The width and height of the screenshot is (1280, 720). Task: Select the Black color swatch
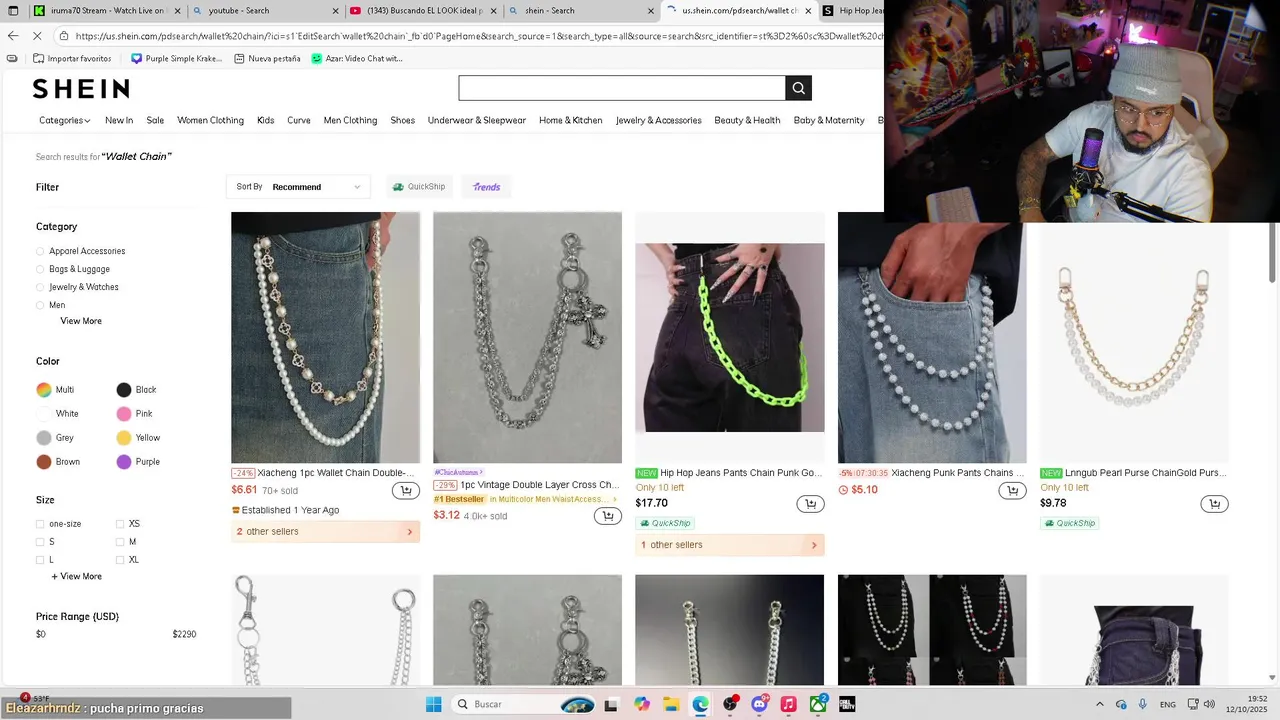click(124, 390)
